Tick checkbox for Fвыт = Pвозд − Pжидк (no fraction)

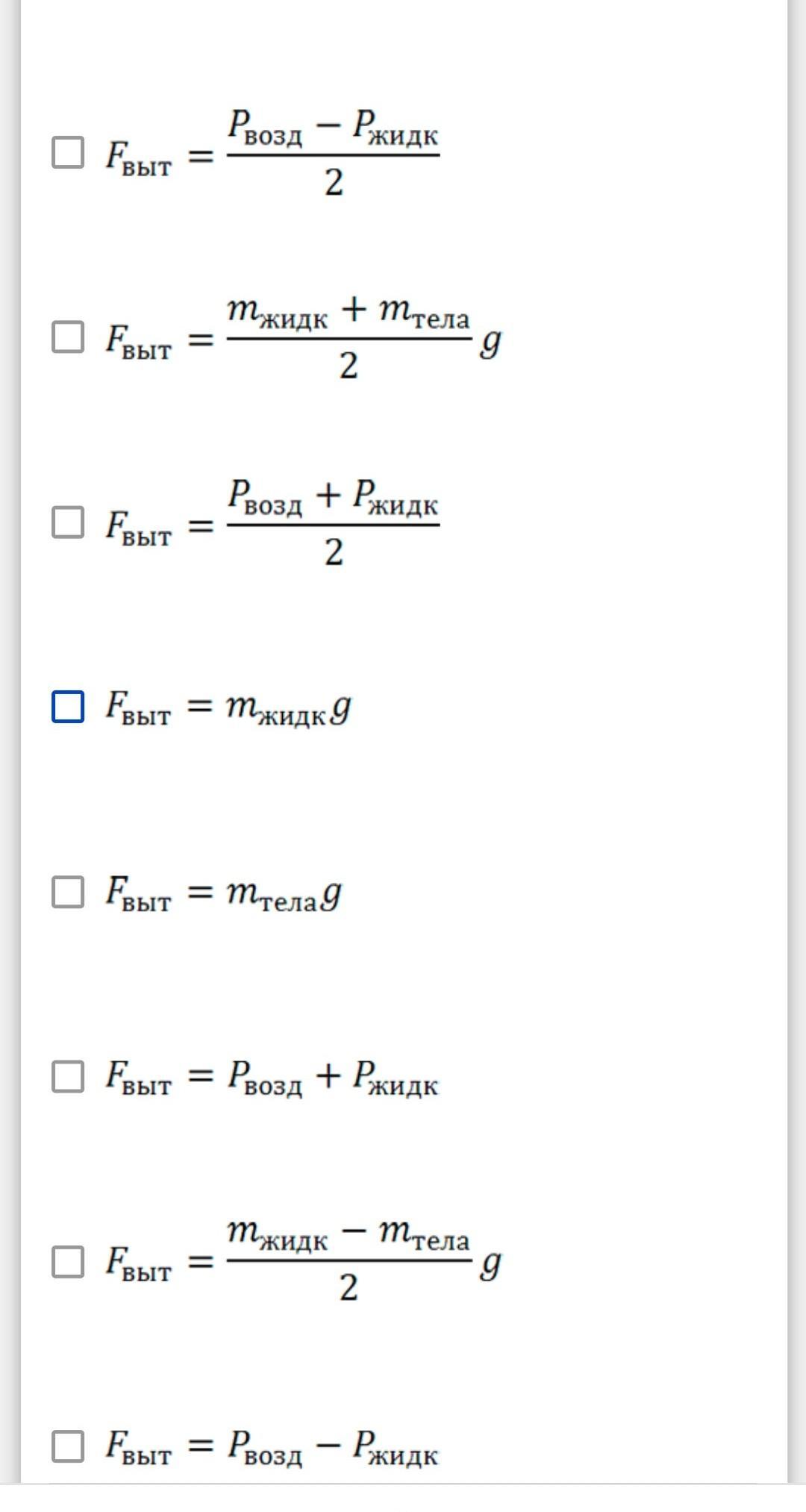pos(68,1446)
